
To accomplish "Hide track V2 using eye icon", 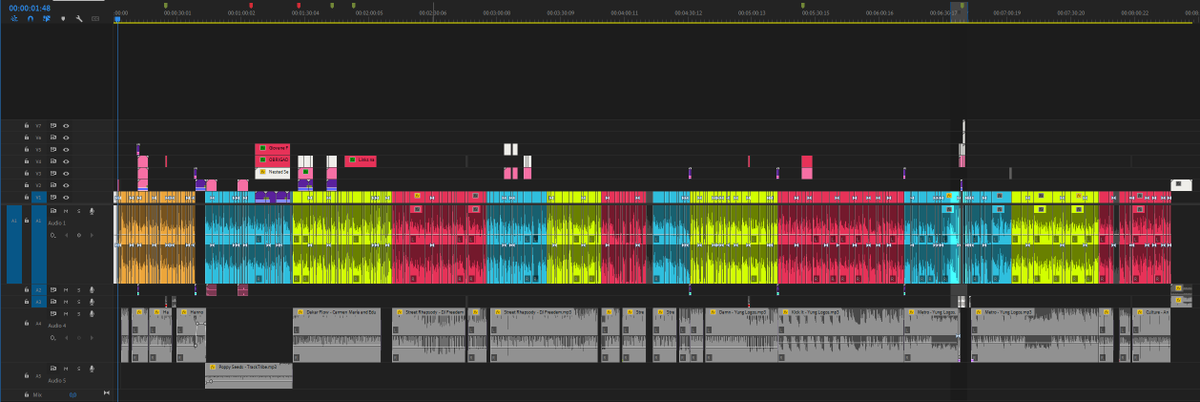I will coord(66,185).
